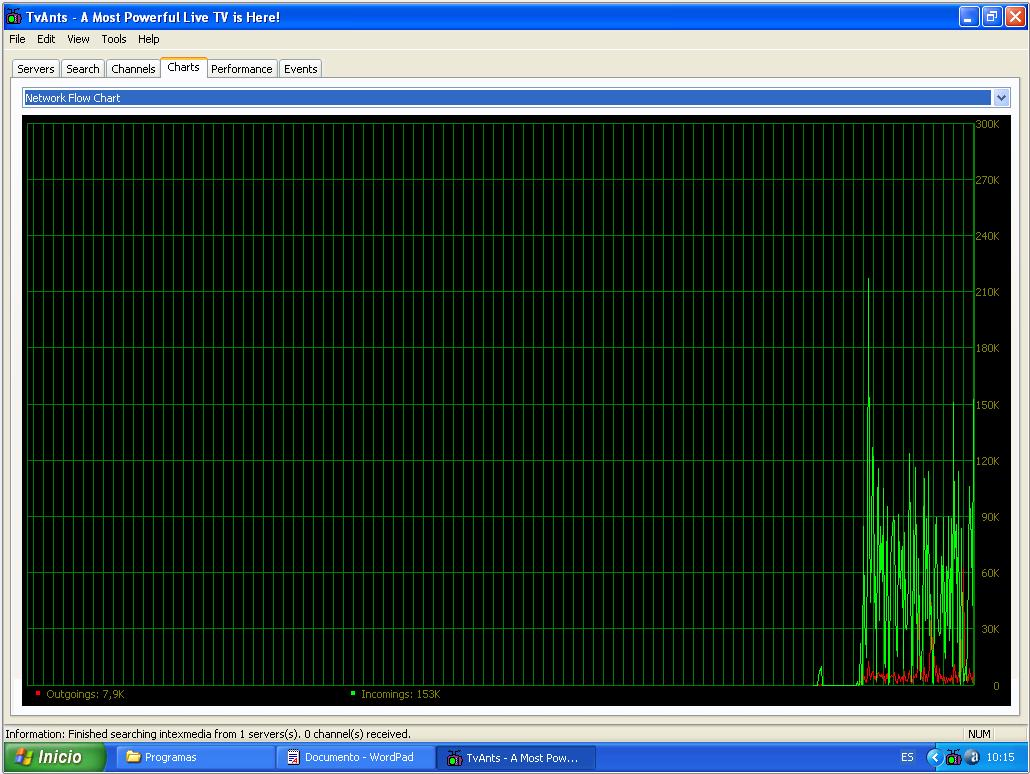The width and height of the screenshot is (1030, 774).
Task: Expand hidden tray icons arrow
Action: tap(933, 758)
